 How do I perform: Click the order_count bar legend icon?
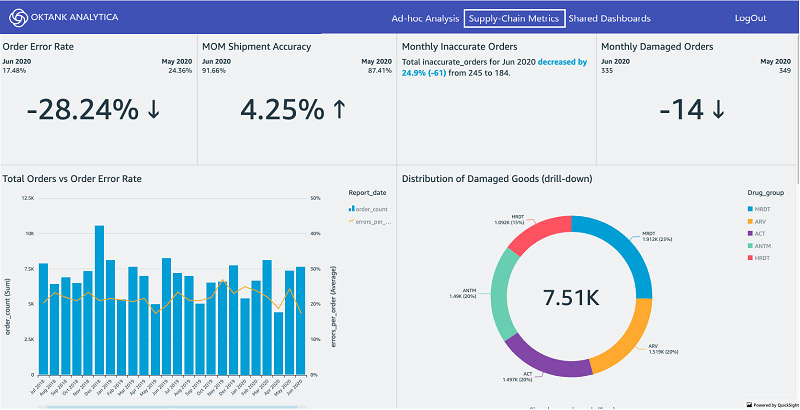(351, 209)
